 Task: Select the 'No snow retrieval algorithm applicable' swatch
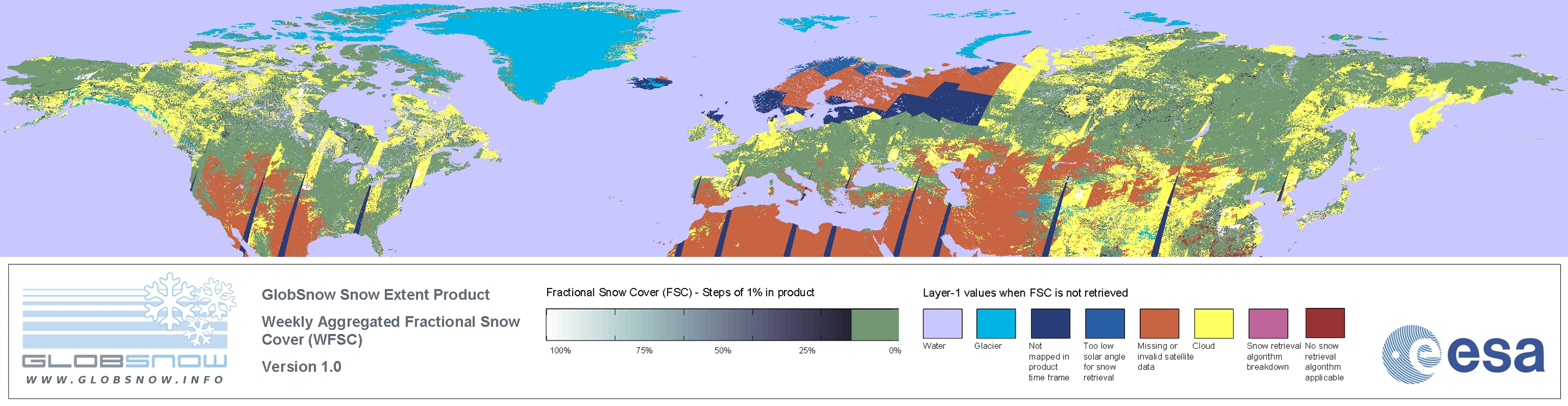(x=1325, y=323)
